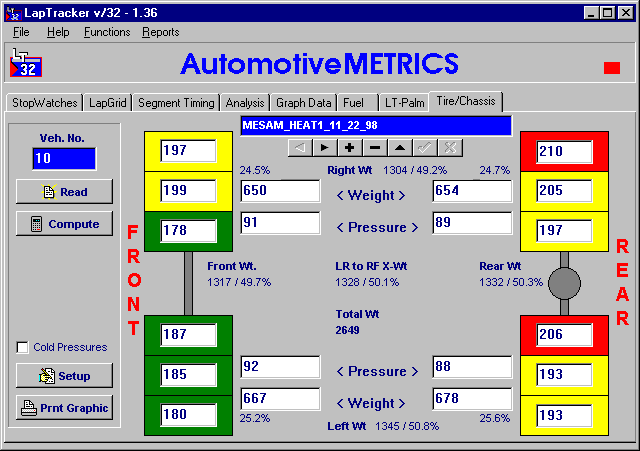Close the LapTracker window
Screen dimensions: 640x451
click(625, 13)
